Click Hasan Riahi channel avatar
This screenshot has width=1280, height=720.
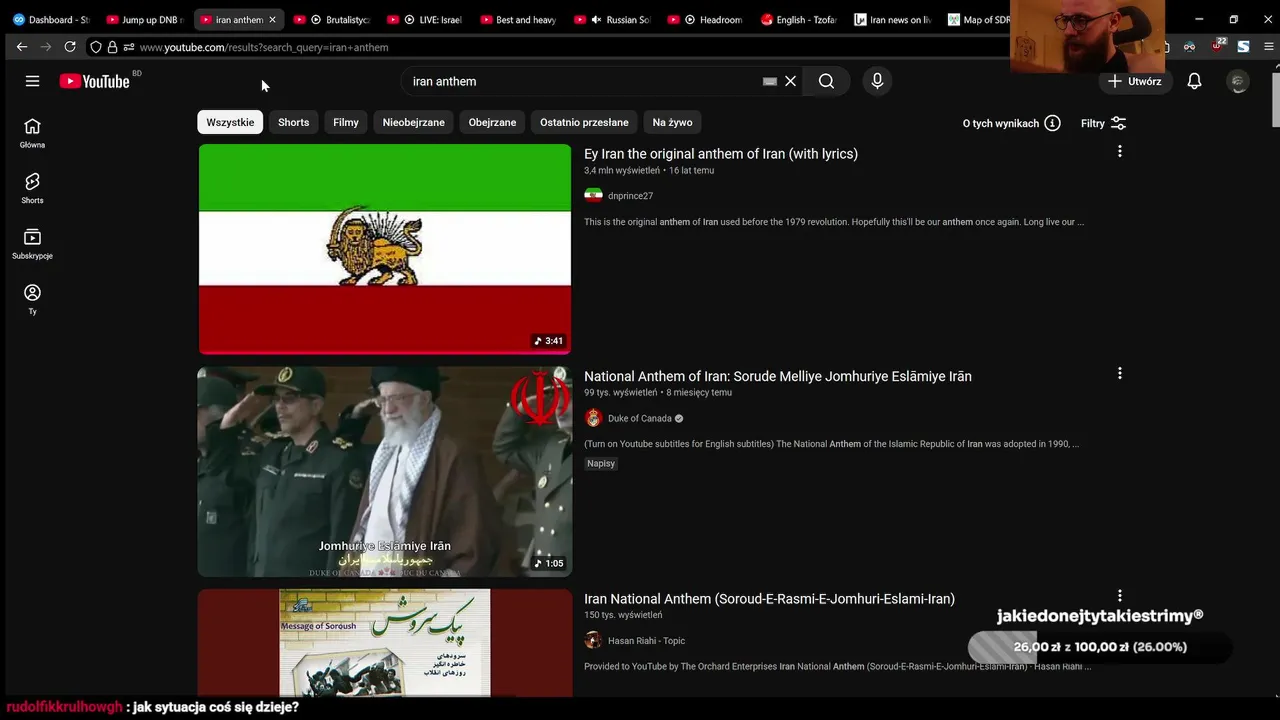593,640
